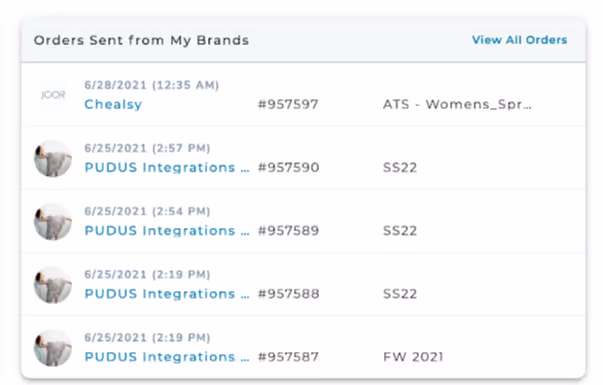This screenshot has width=603, height=385.
Task: Click the Orders Sent from My Brands heading
Action: pyautogui.click(x=141, y=40)
